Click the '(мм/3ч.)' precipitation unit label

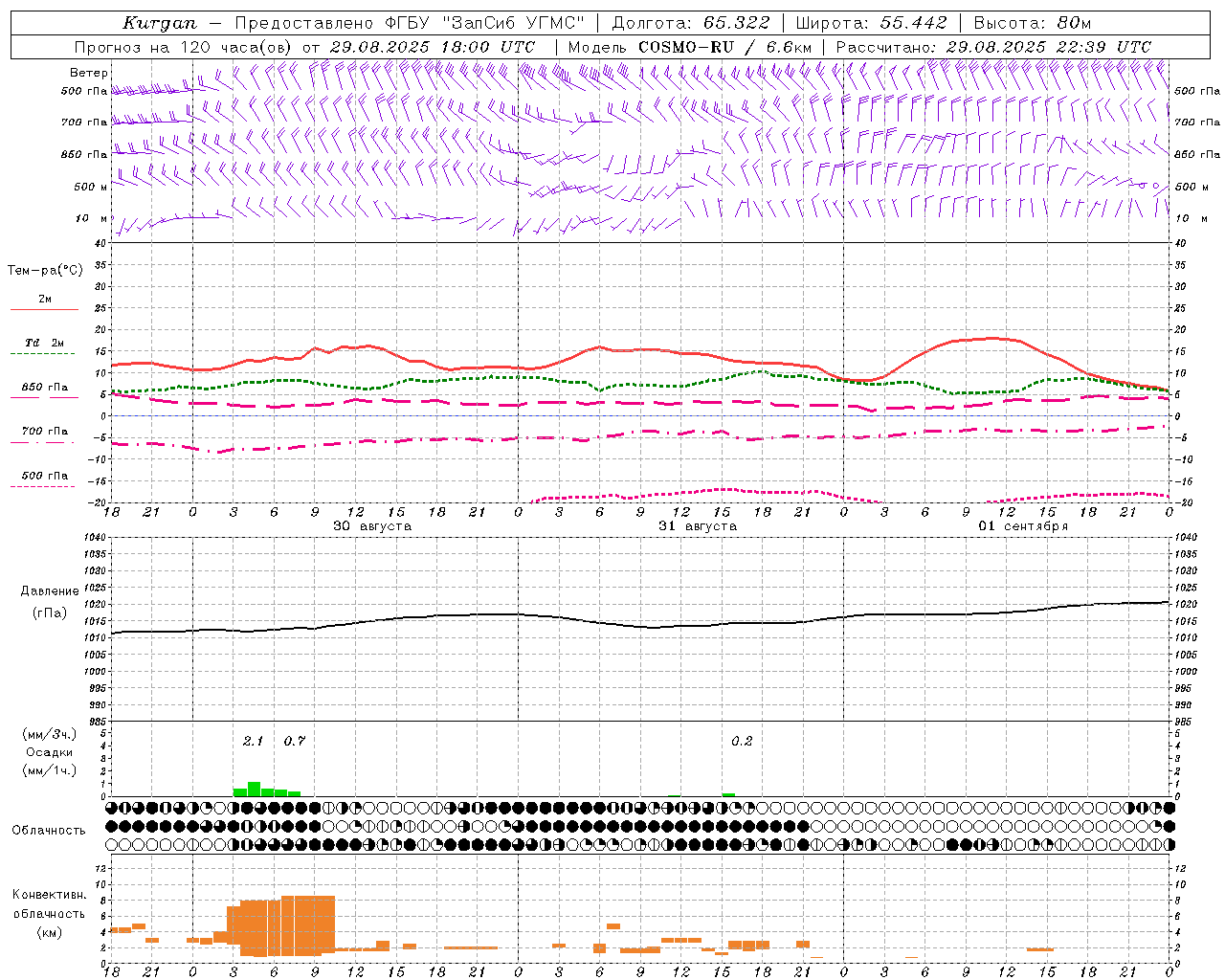(x=50, y=734)
